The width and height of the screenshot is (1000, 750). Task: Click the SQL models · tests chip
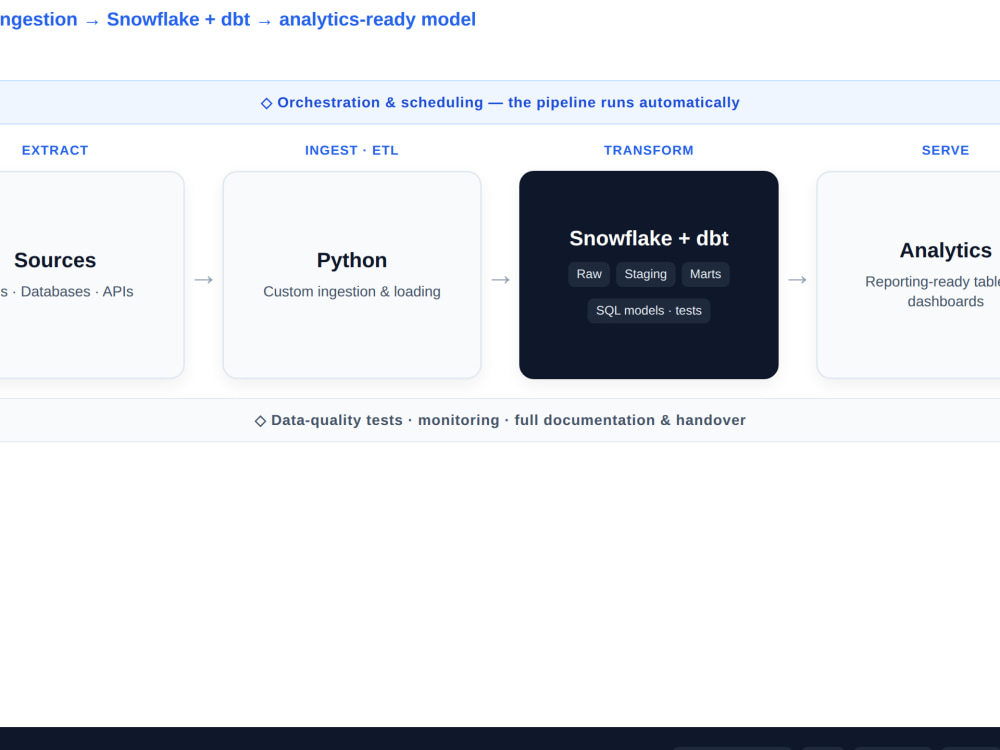[649, 311]
